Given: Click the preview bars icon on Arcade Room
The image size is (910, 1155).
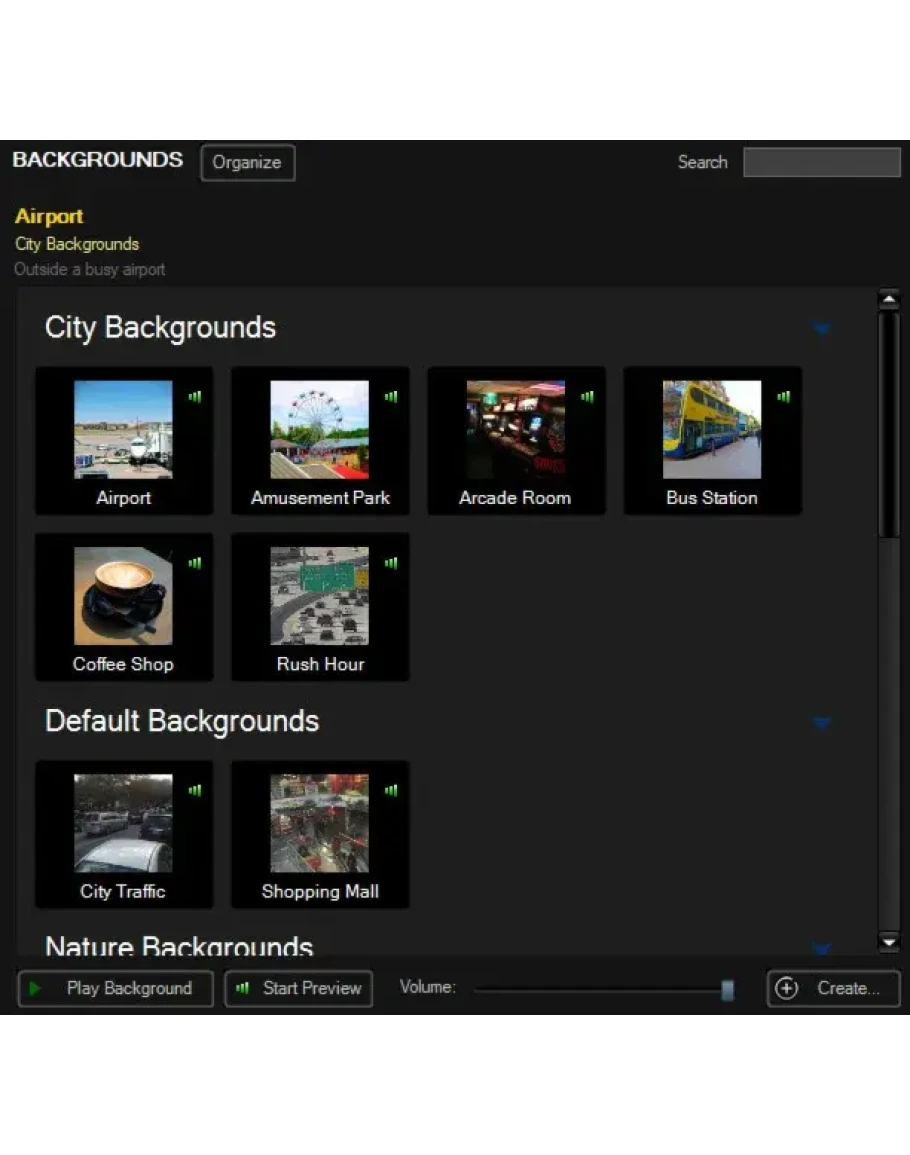Looking at the screenshot, I should click(587, 397).
